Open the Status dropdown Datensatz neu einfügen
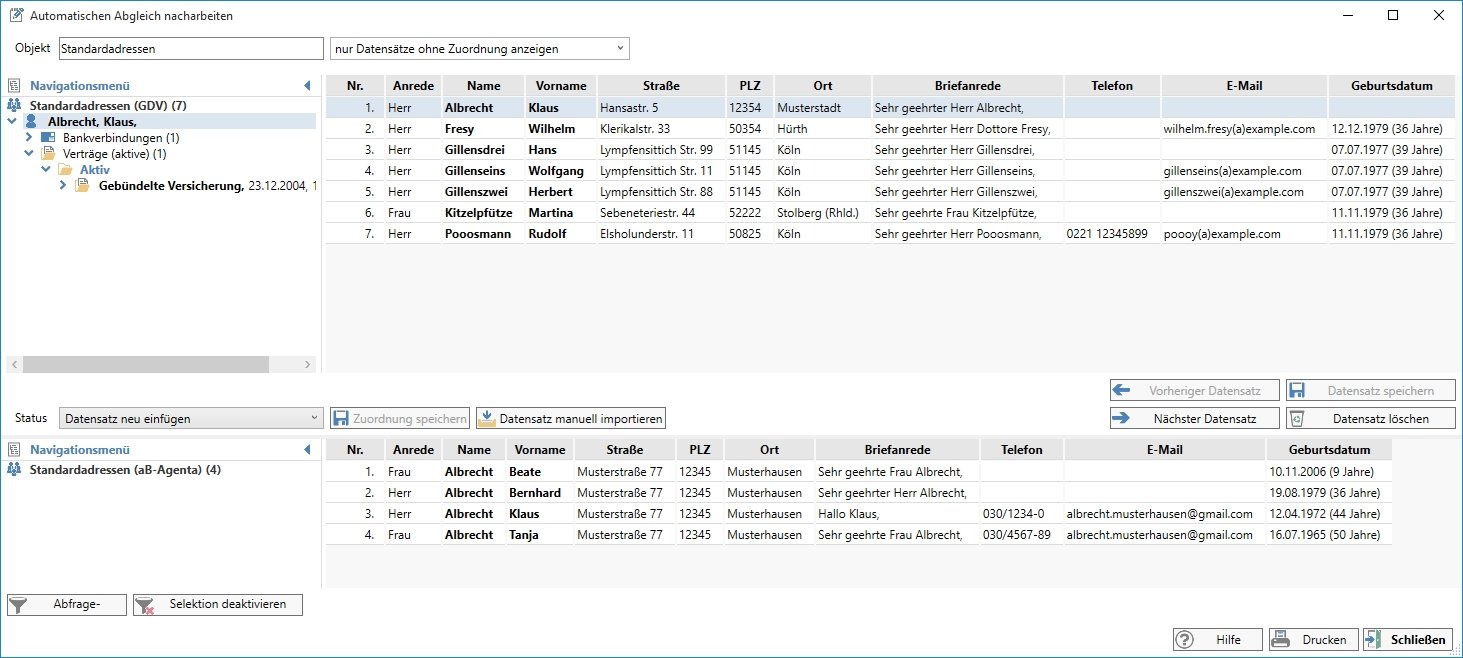 (x=190, y=419)
